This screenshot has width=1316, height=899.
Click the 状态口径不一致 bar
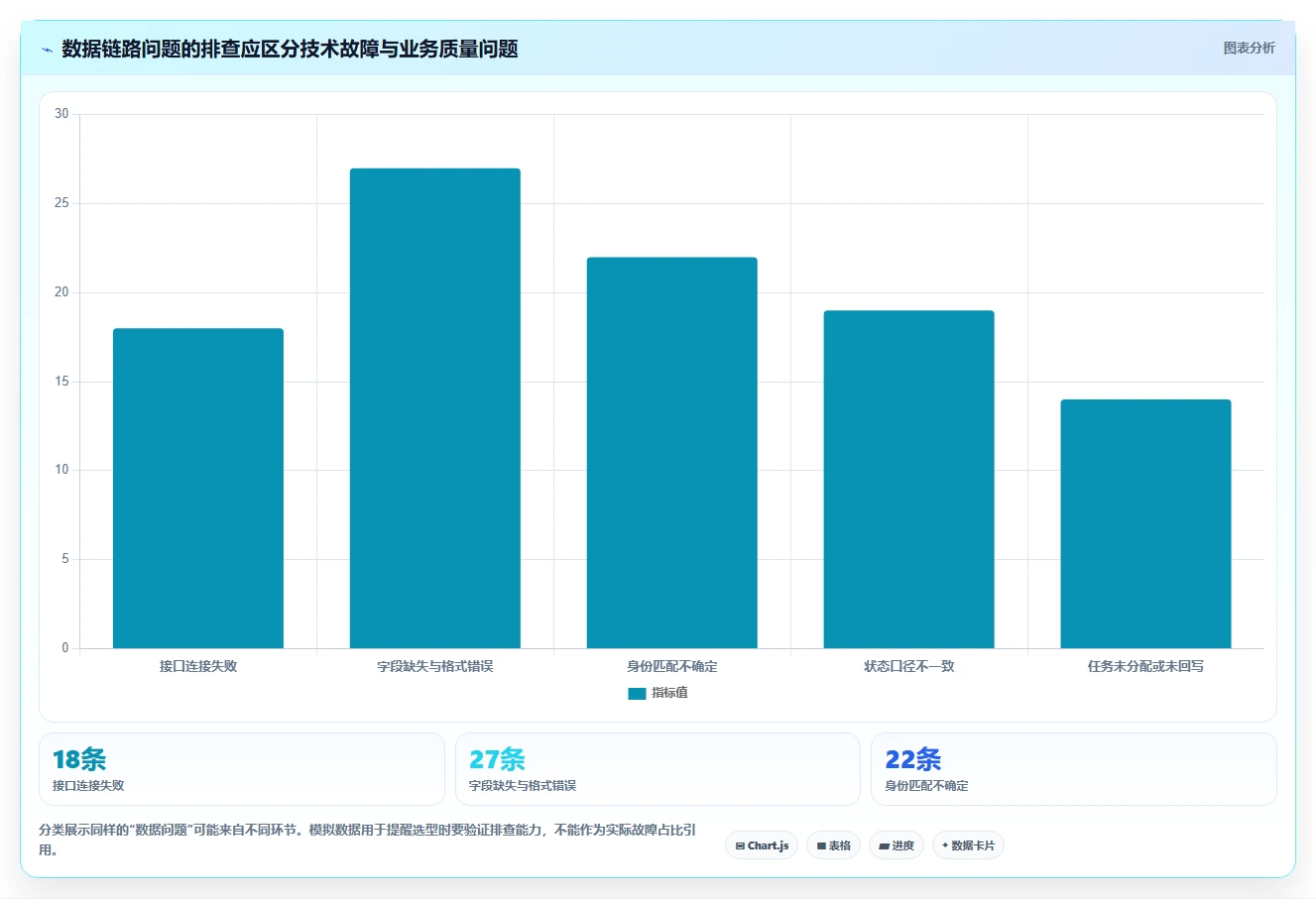point(909,480)
